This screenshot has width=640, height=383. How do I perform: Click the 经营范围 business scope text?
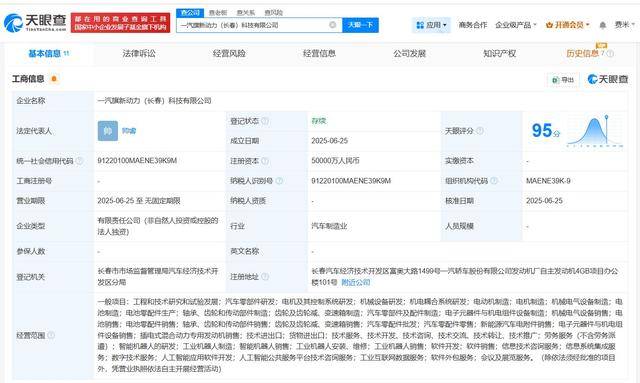coord(360,335)
